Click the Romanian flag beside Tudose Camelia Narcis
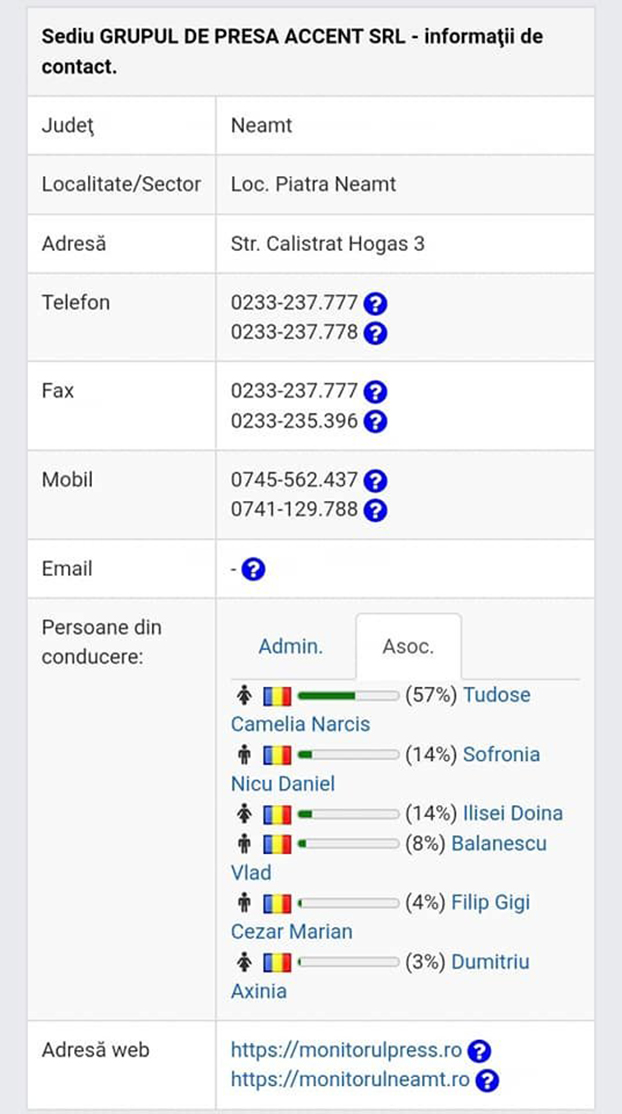This screenshot has height=1114, width=622. (277, 695)
